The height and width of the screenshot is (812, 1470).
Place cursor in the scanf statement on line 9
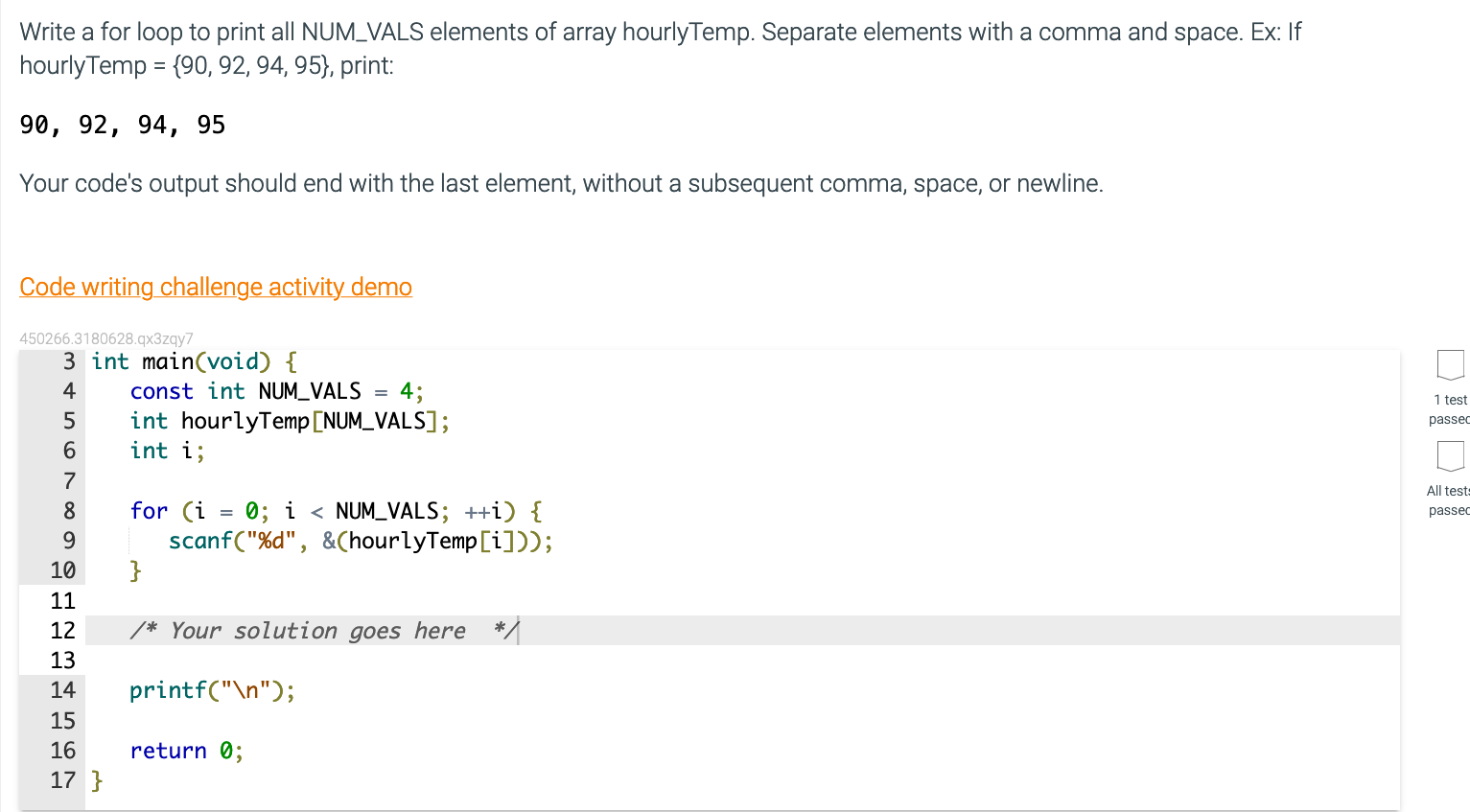point(360,541)
